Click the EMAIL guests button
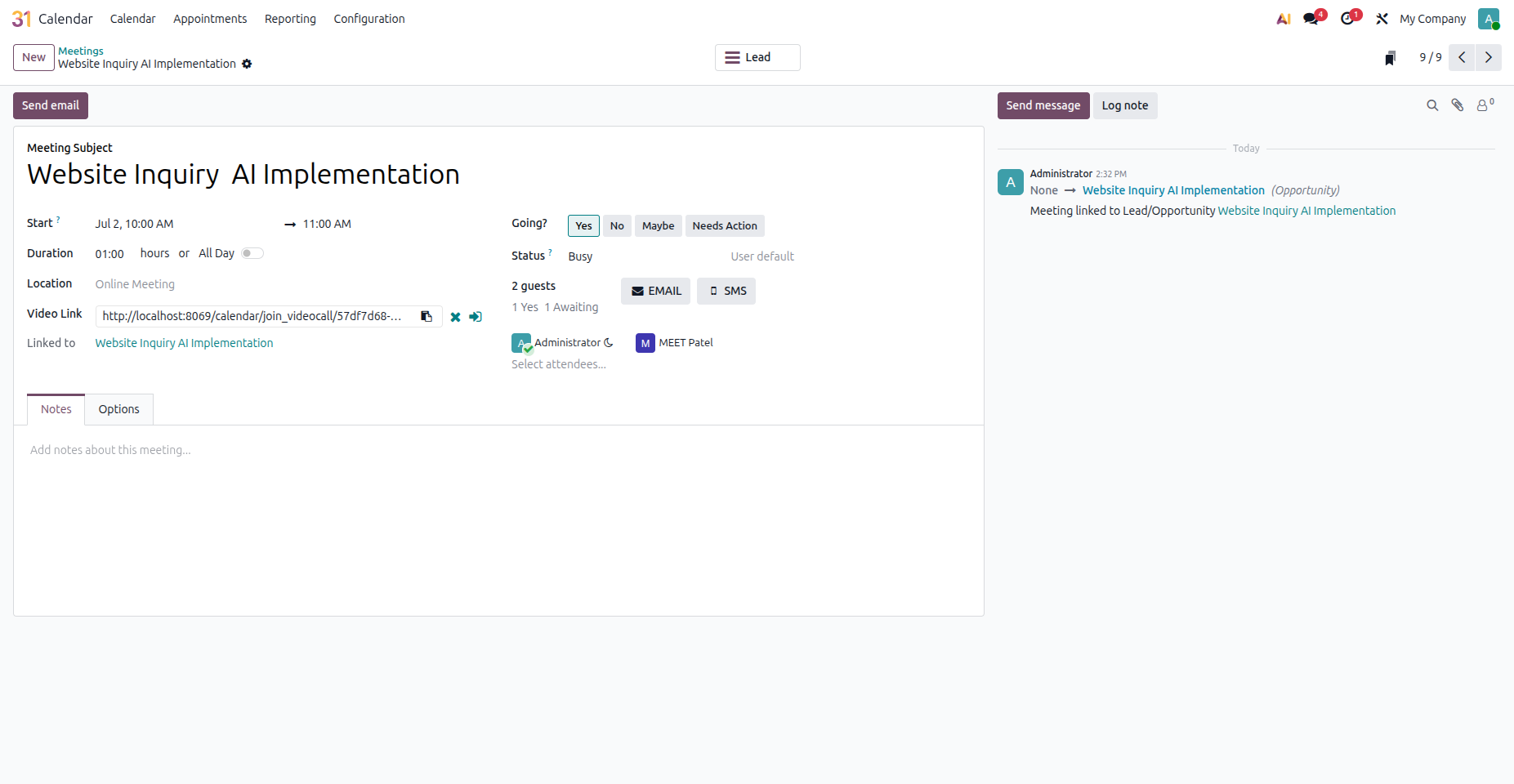This screenshot has height=784, width=1514. 655,291
